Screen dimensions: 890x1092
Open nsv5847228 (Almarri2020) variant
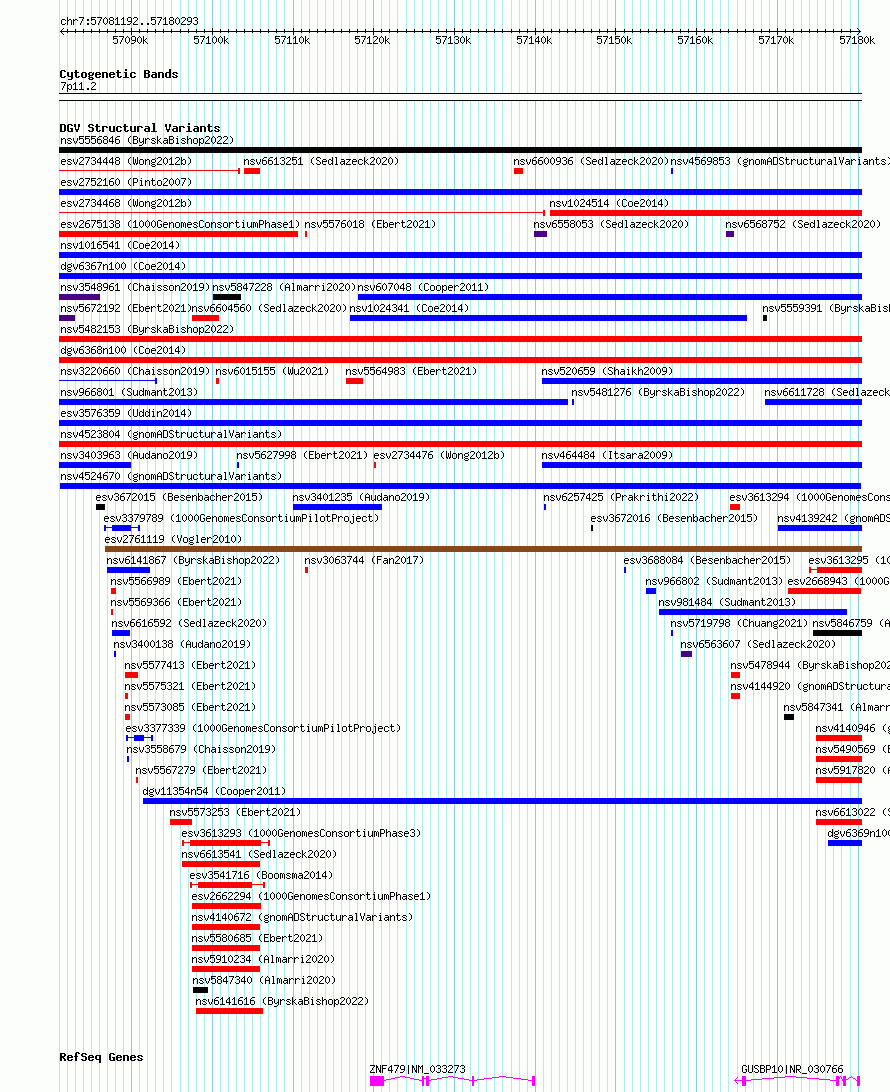coord(284,287)
